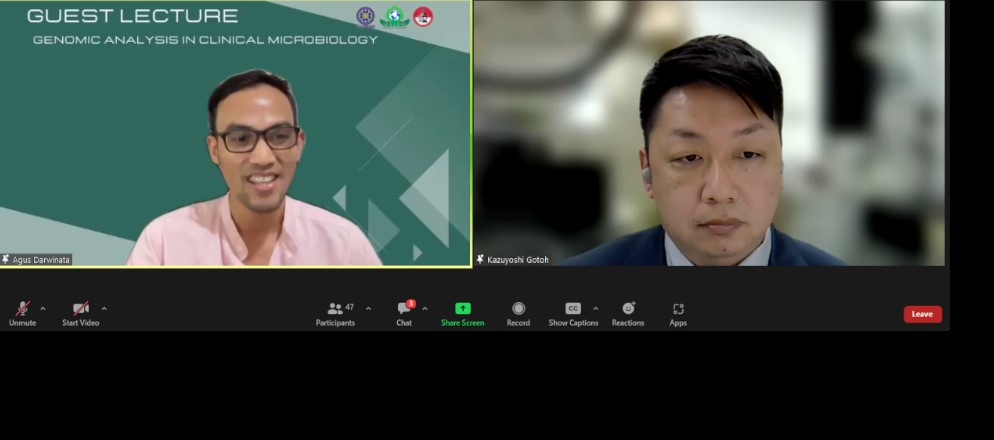This screenshot has width=994, height=440.
Task: Leave the meeting
Action: coord(922,314)
